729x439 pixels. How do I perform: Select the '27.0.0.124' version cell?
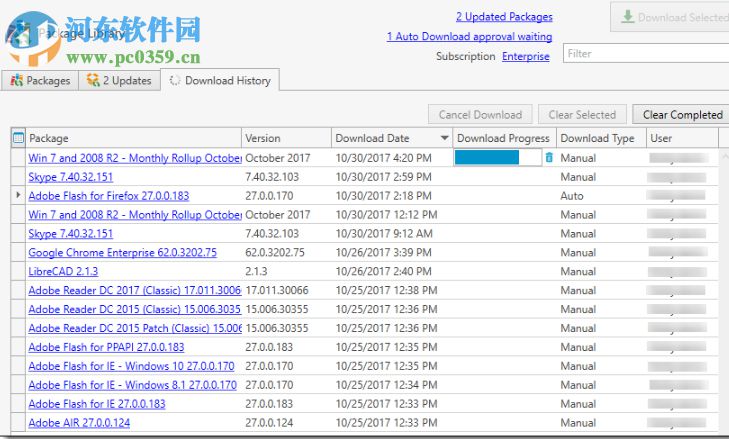[x=286, y=423]
